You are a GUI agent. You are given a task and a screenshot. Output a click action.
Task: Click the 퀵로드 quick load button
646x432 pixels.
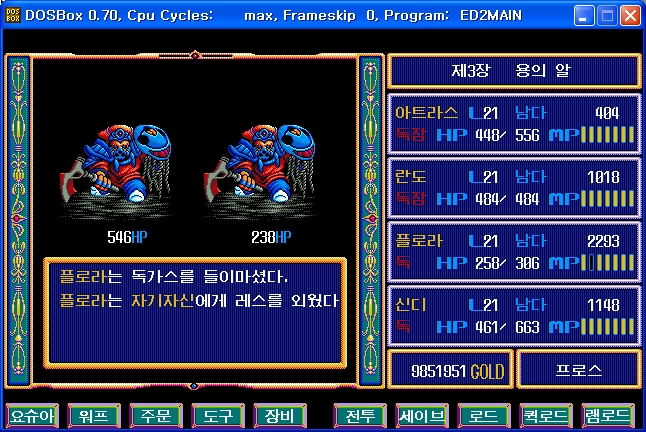click(546, 416)
